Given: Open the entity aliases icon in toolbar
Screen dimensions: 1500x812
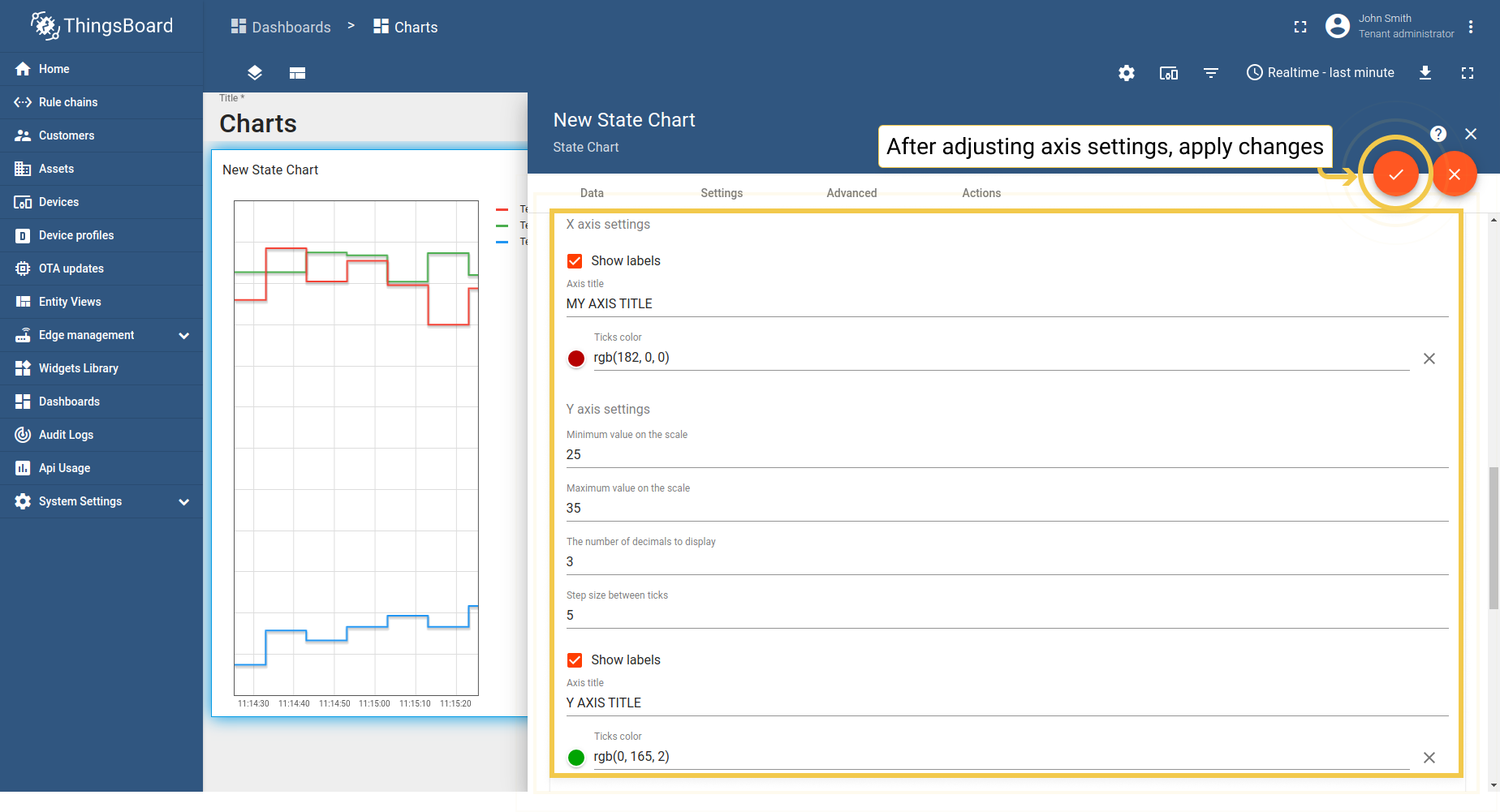Looking at the screenshot, I should 1168,73.
